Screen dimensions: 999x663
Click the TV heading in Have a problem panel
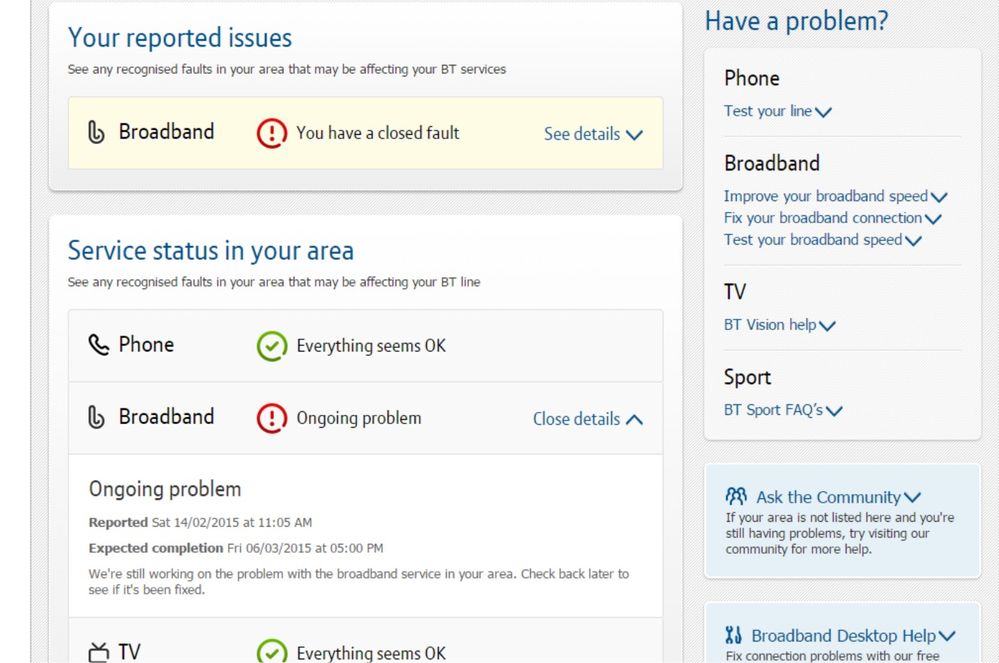[x=735, y=292]
